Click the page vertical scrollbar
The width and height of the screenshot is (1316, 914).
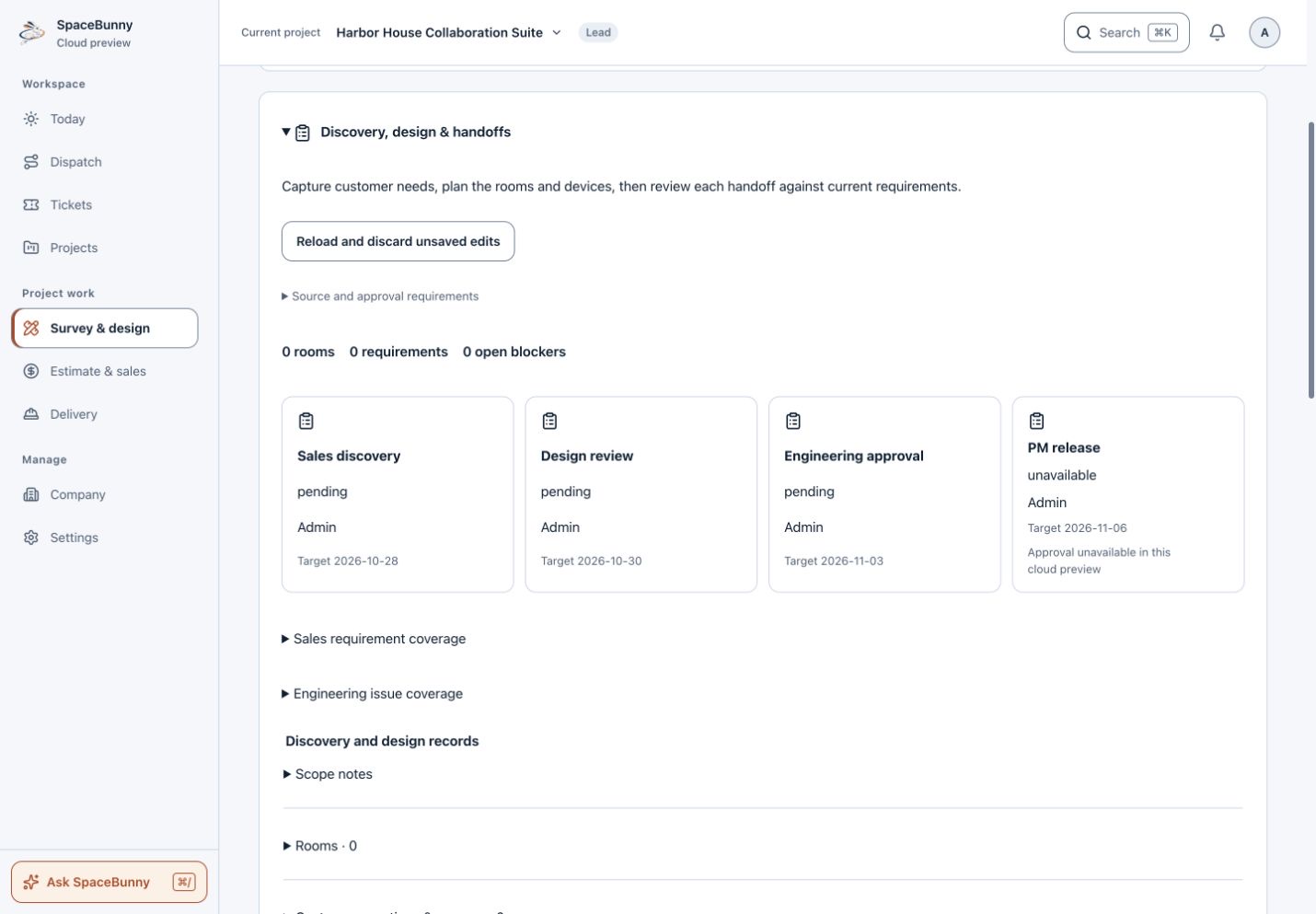[1310, 260]
